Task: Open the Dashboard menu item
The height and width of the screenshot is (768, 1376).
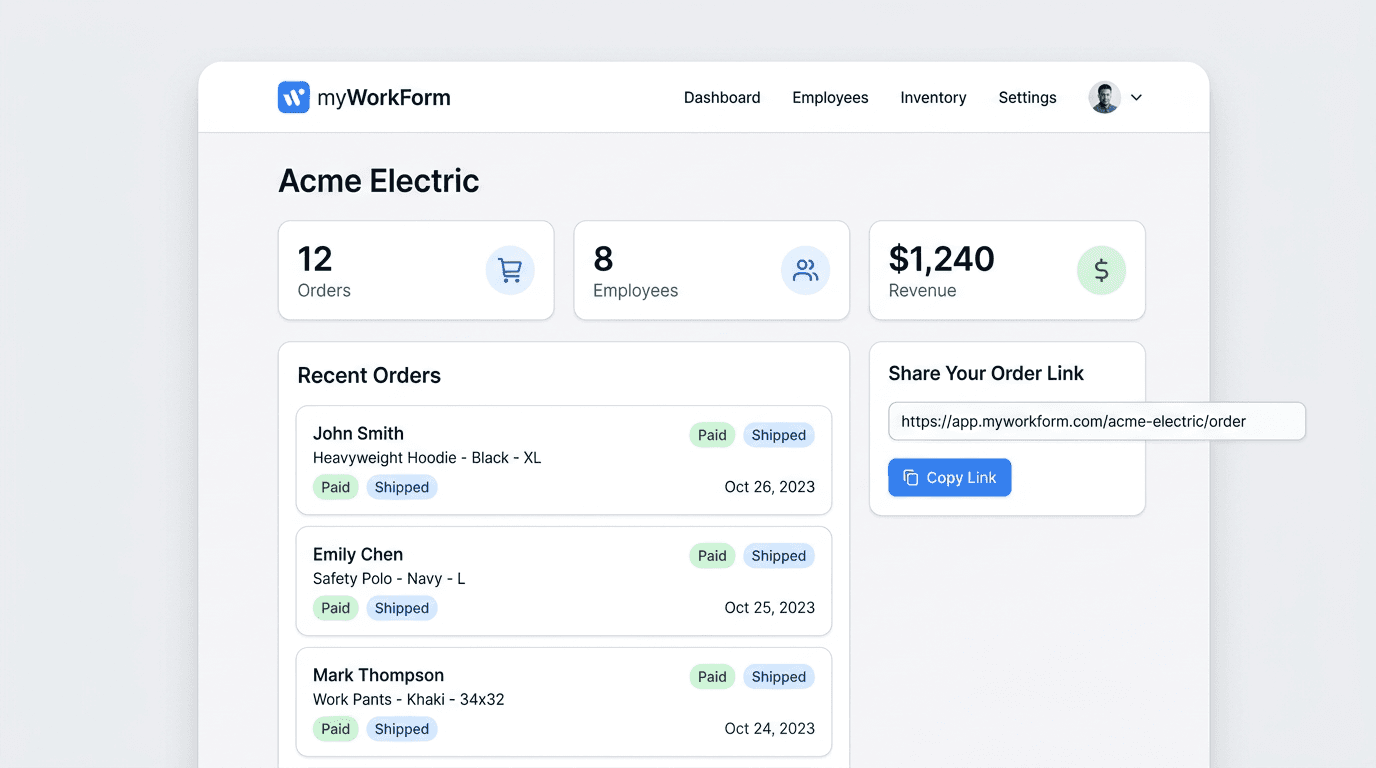Action: coord(722,97)
